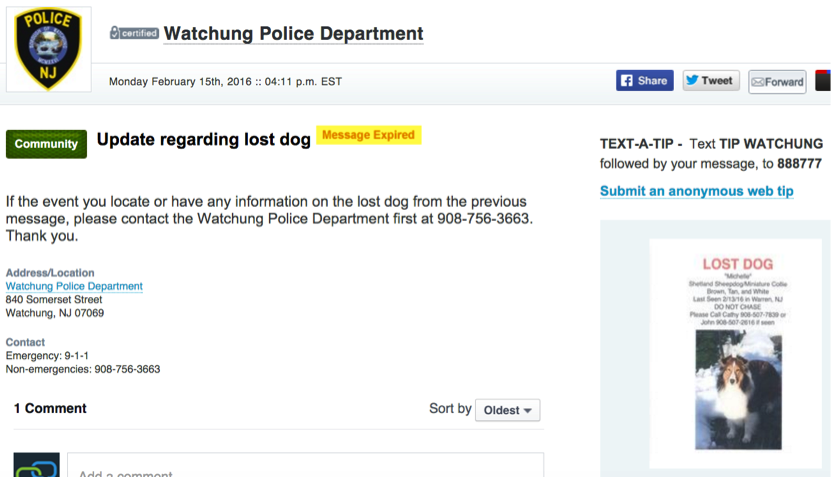The image size is (831, 478).
Task: Click the dark button next to Forward
Action: tap(823, 81)
